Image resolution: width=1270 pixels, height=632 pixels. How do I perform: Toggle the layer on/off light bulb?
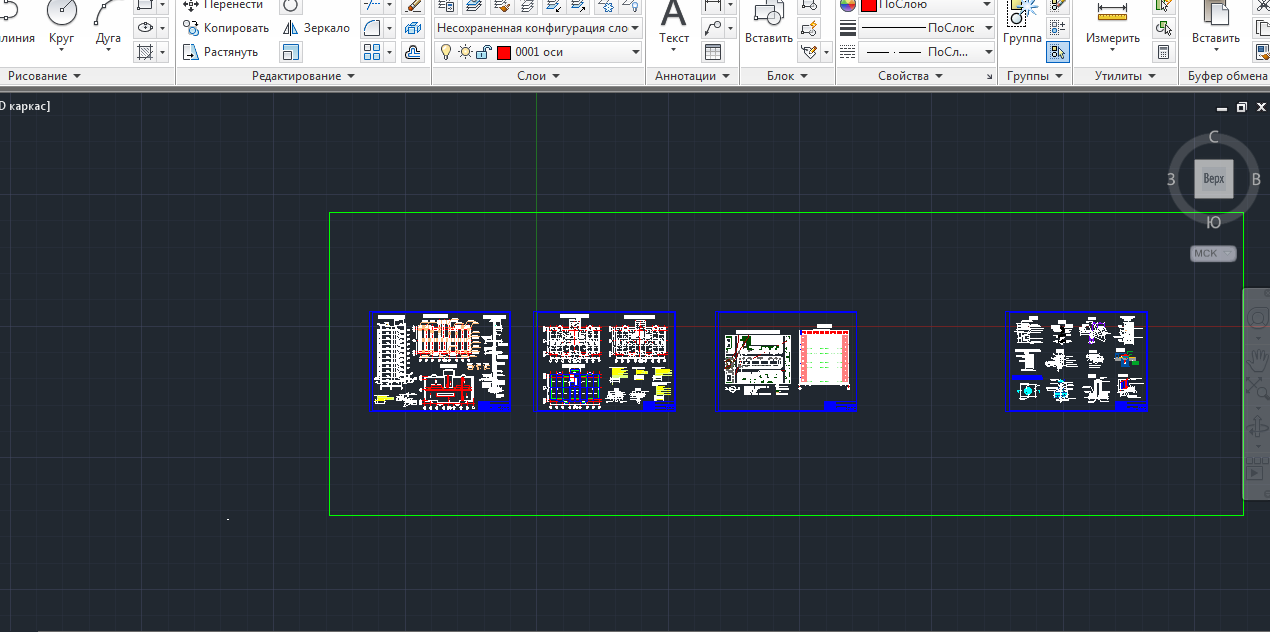point(446,52)
